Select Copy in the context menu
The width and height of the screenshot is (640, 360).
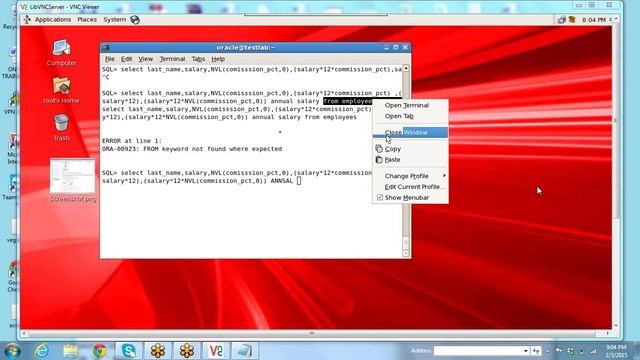click(x=410, y=149)
